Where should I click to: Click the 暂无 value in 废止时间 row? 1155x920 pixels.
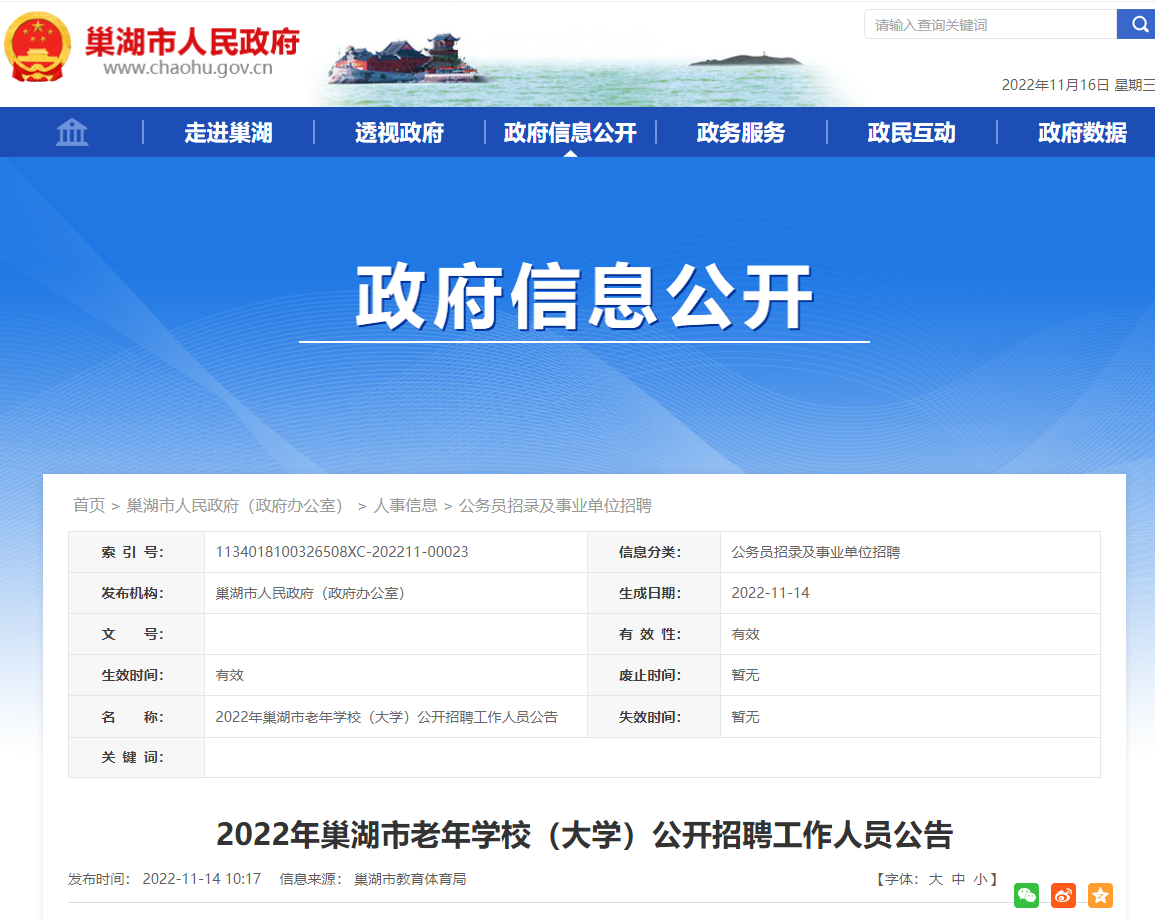click(x=745, y=675)
